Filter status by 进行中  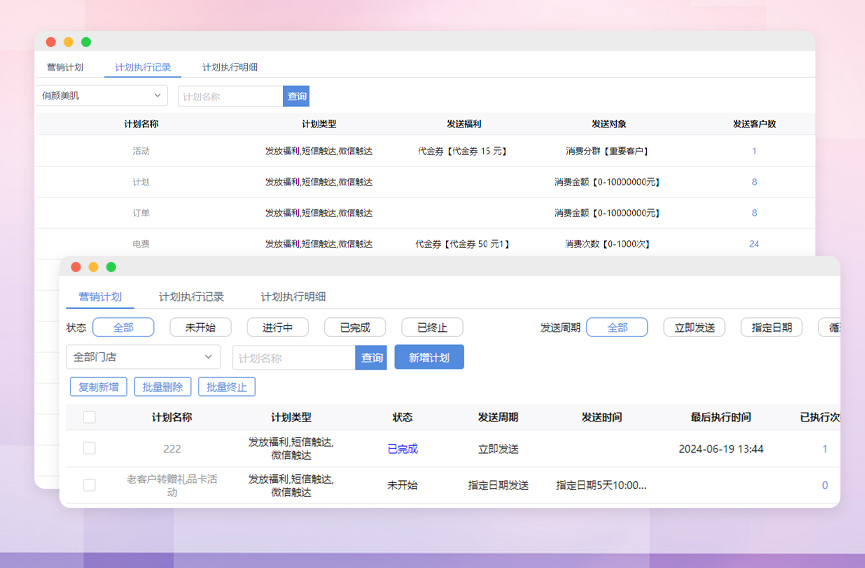pos(278,327)
